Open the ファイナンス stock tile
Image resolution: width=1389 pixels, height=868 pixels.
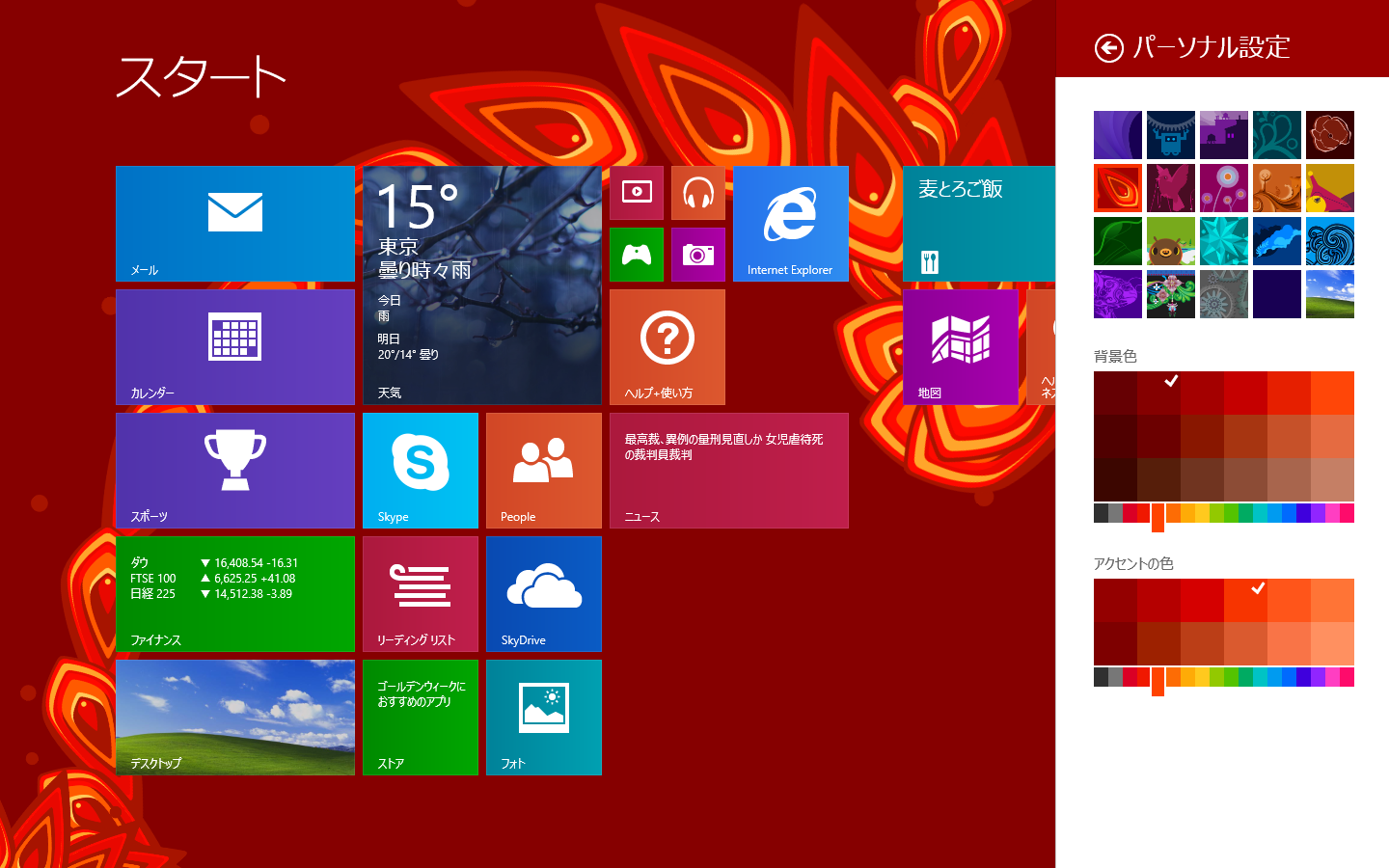[235, 594]
